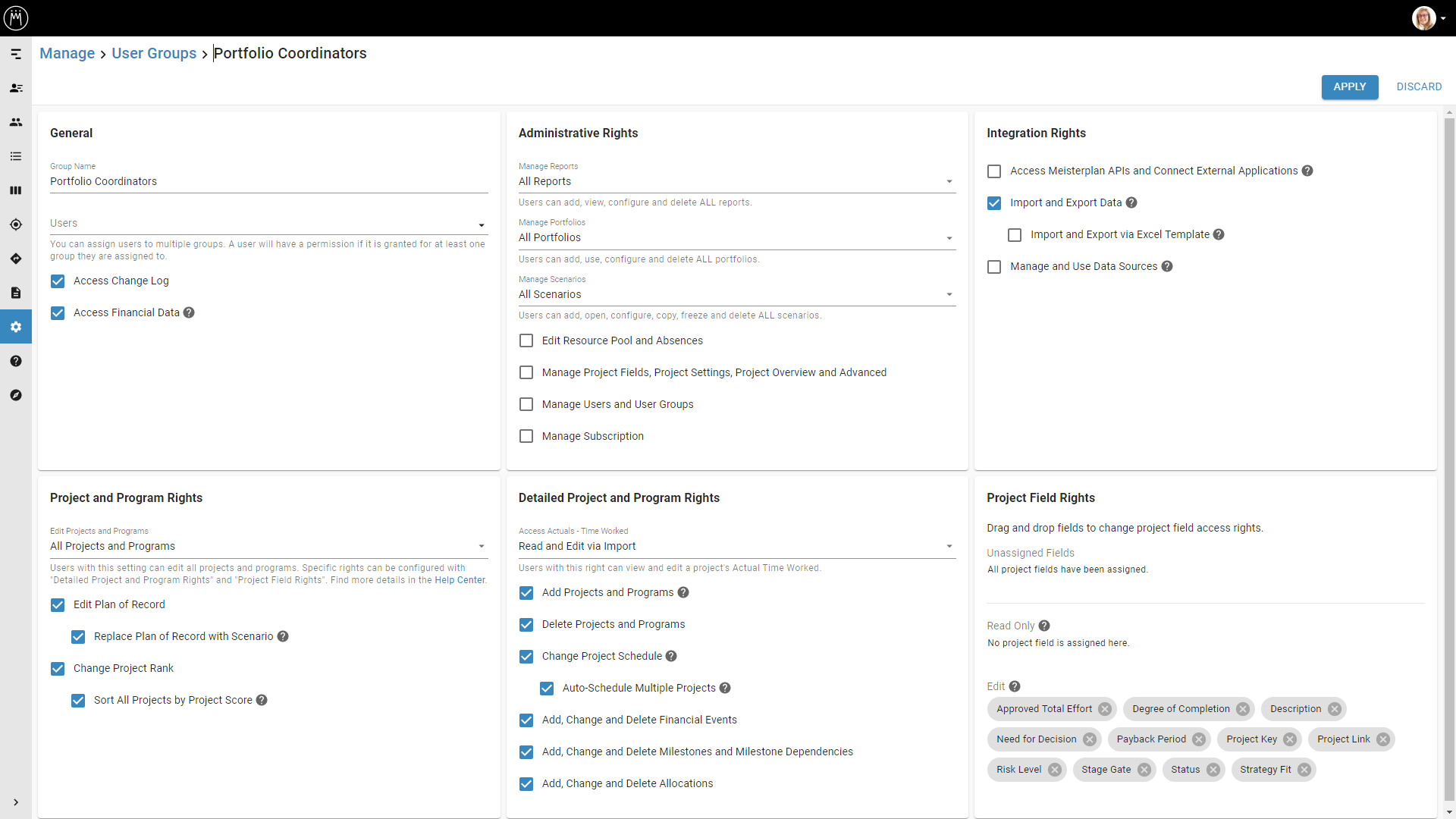The height and width of the screenshot is (819, 1456).
Task: Enable Manage Users and User Groups
Action: (526, 404)
